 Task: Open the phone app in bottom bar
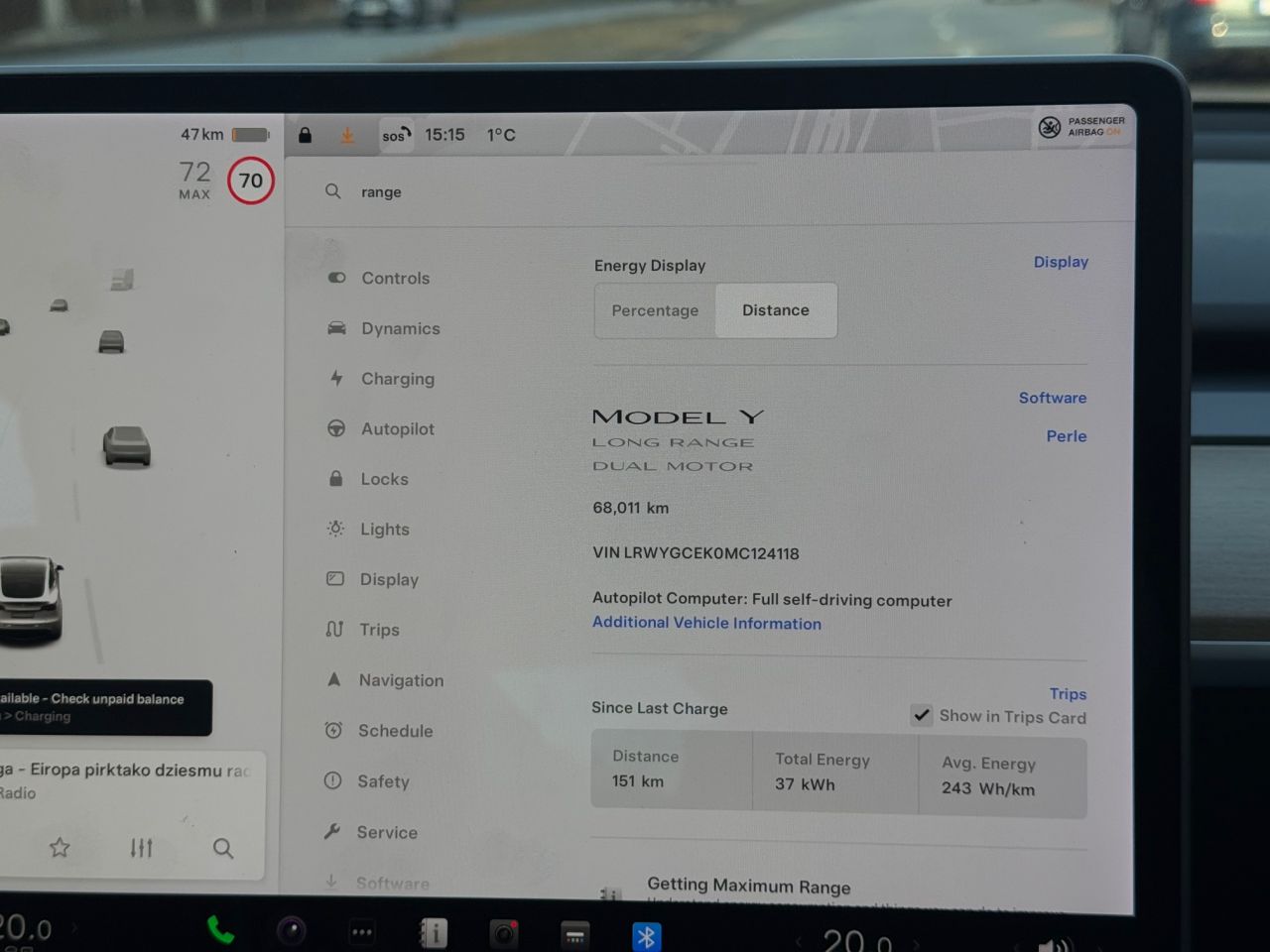(x=220, y=930)
